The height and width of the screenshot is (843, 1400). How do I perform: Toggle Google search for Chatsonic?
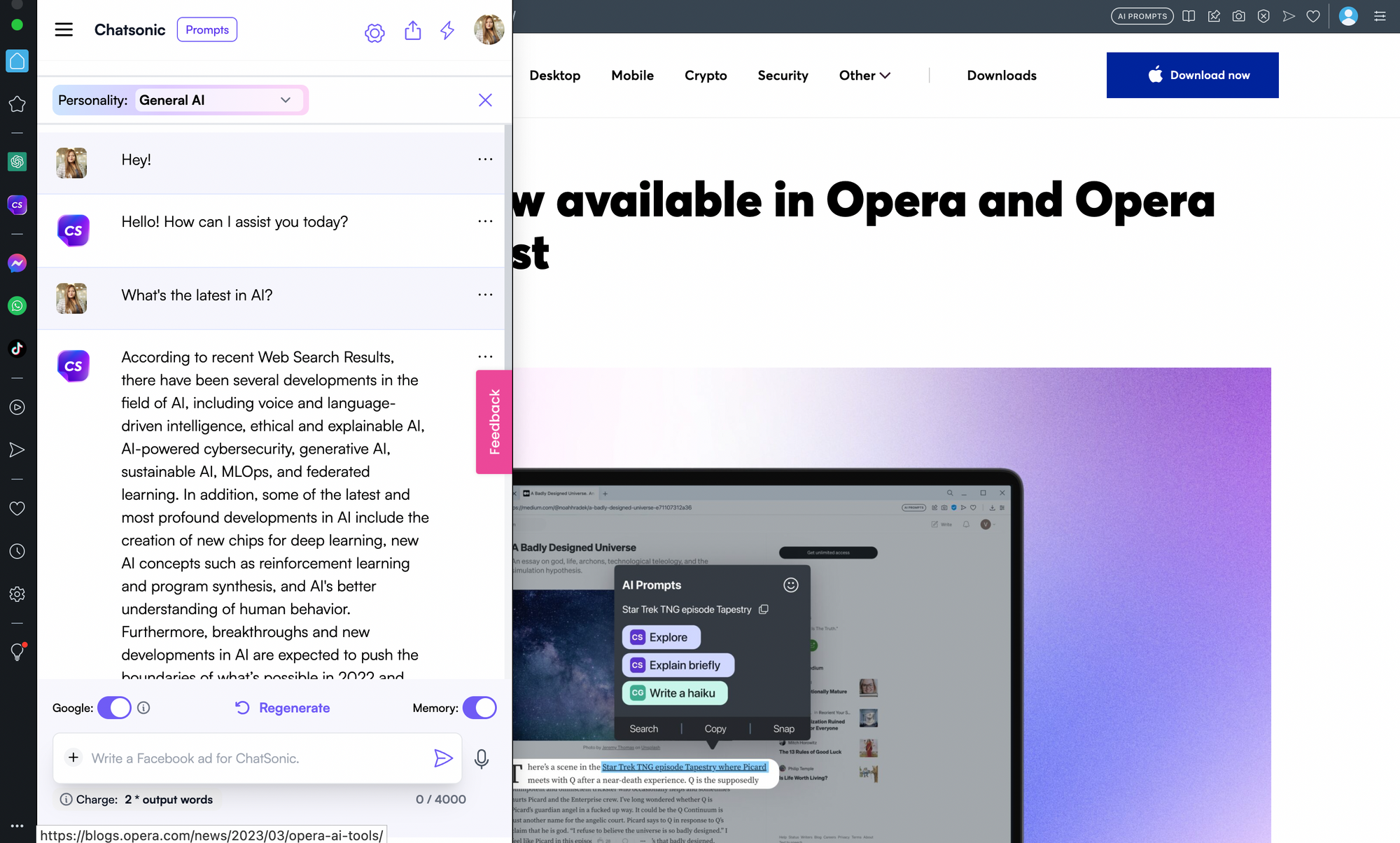pos(113,708)
